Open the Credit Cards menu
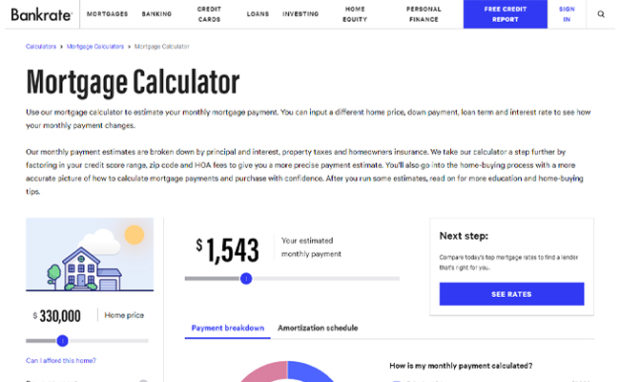620x382 pixels. coord(209,14)
